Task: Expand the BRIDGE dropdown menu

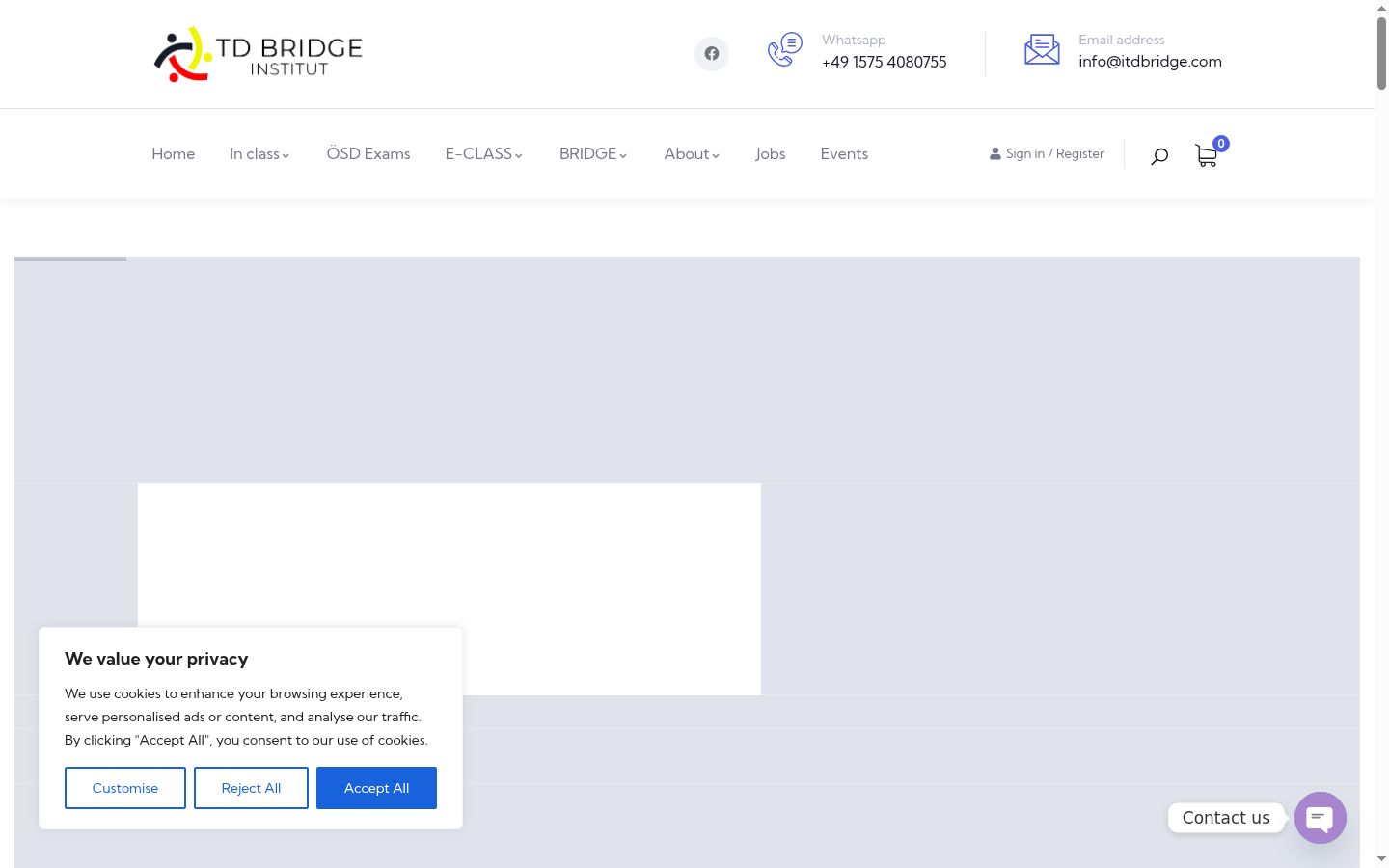Action: tap(593, 154)
